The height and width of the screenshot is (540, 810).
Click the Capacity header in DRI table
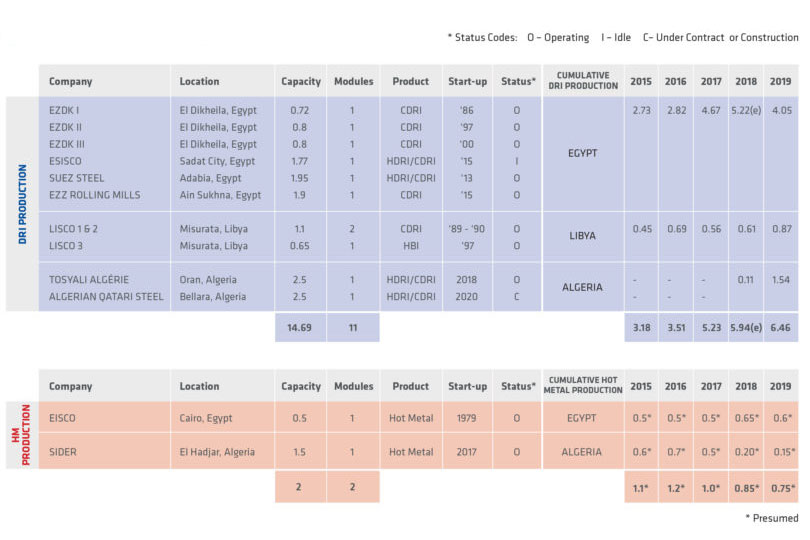[301, 81]
